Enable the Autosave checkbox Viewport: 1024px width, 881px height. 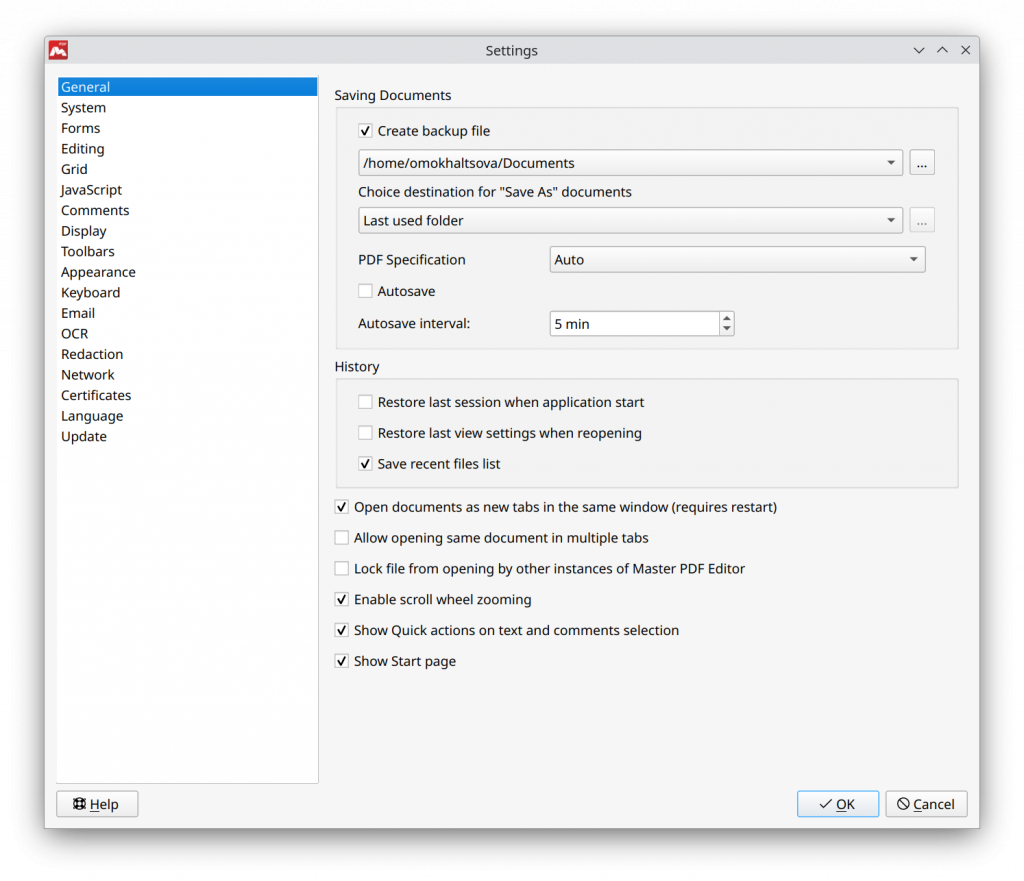[365, 291]
